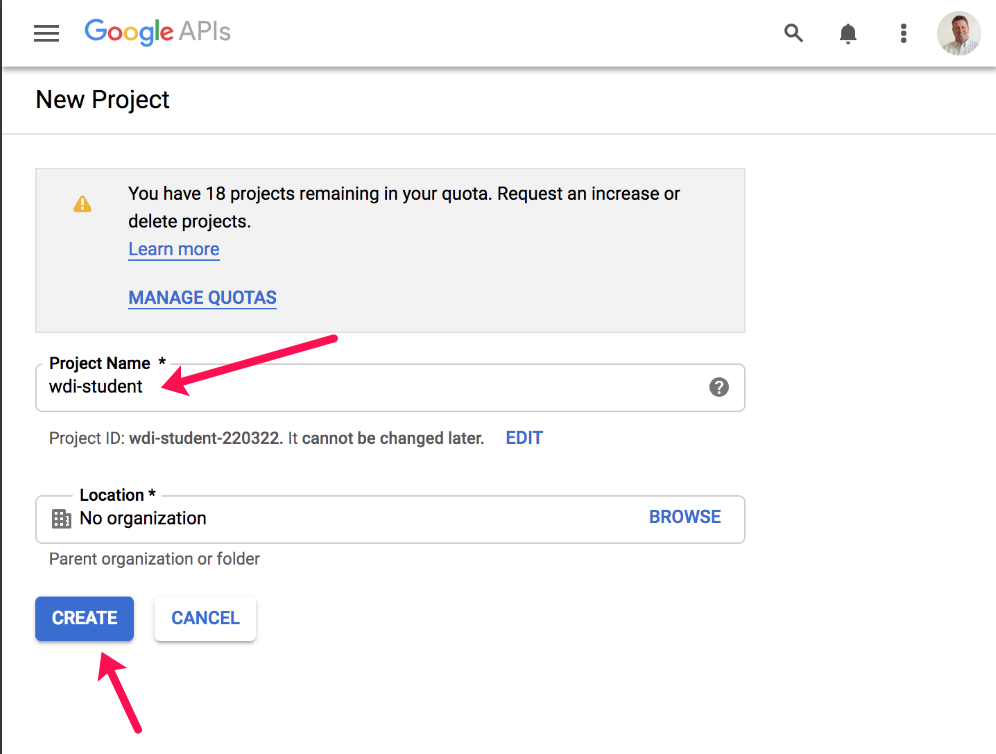Click the Google APIs logo
Viewport: 996px width, 754px height.
157,32
